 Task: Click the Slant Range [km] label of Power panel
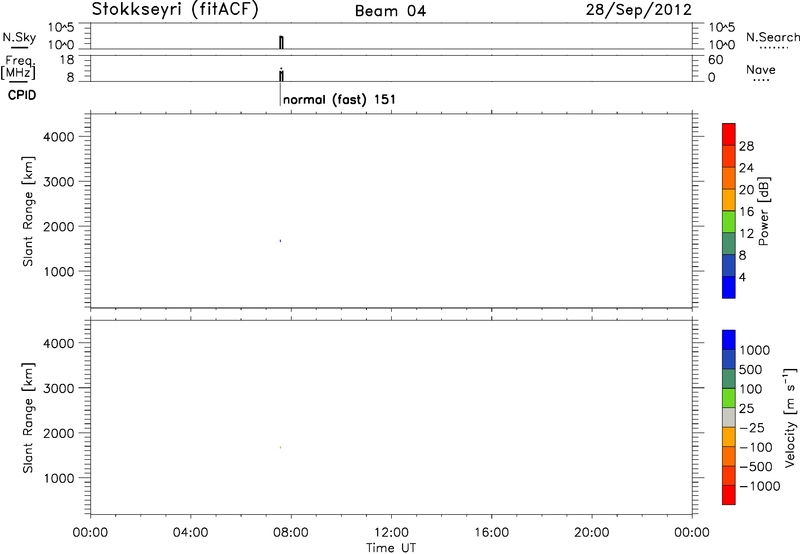28,211
